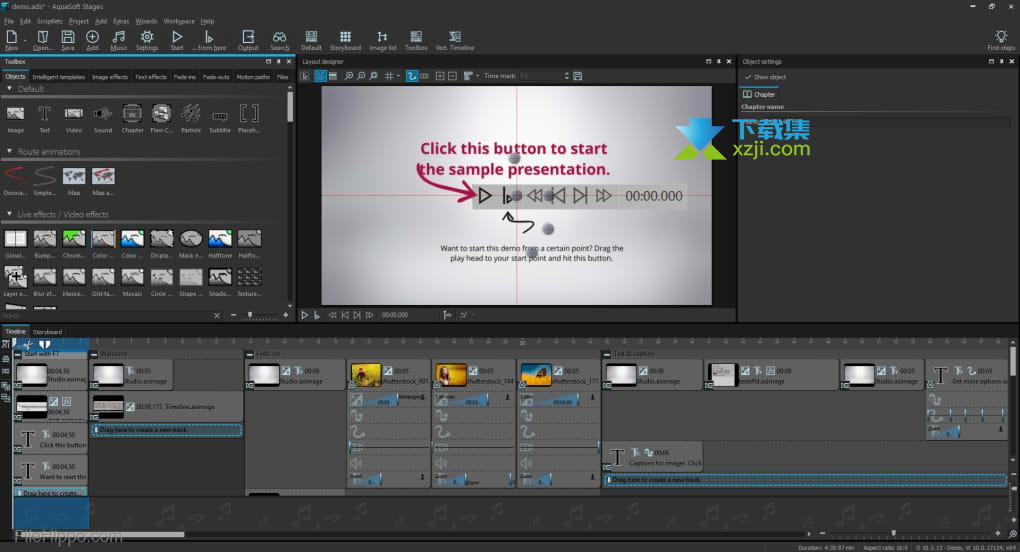Click the Chapter name input field
This screenshot has width=1020, height=552.
coord(875,121)
